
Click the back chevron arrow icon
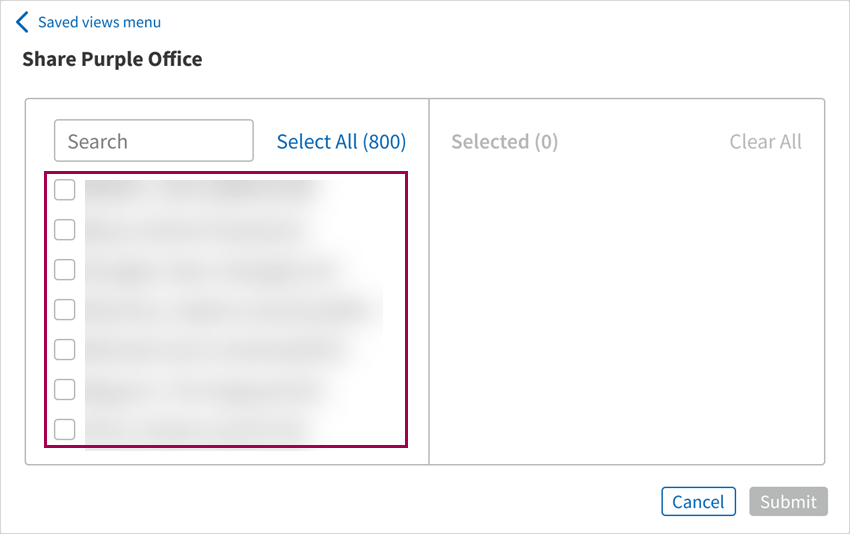23,22
